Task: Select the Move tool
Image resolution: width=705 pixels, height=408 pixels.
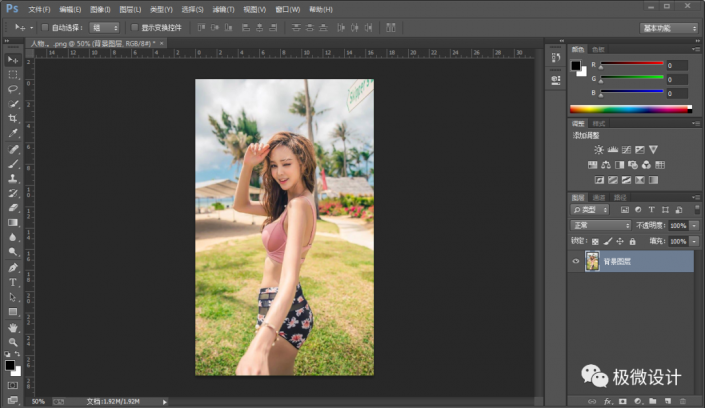Action: pyautogui.click(x=13, y=60)
